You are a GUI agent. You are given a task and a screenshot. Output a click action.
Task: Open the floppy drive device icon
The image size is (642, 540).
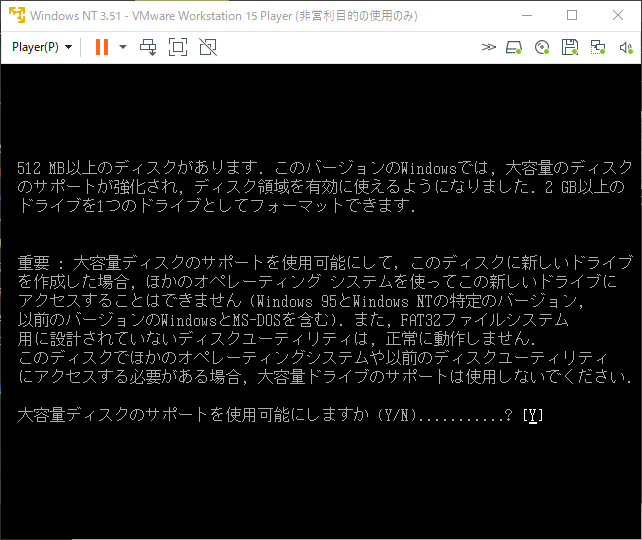point(570,47)
